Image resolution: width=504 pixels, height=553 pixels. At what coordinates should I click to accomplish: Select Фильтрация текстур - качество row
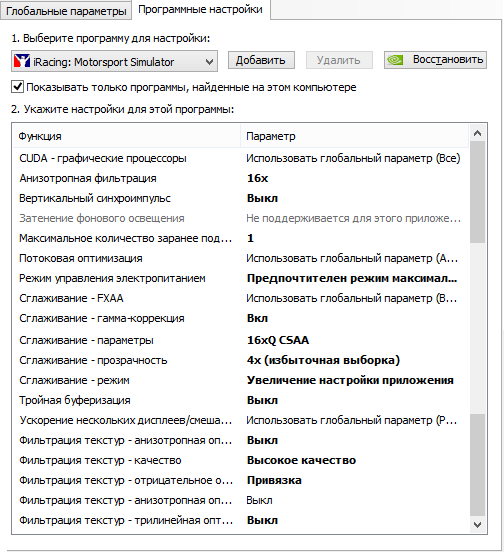click(241, 460)
